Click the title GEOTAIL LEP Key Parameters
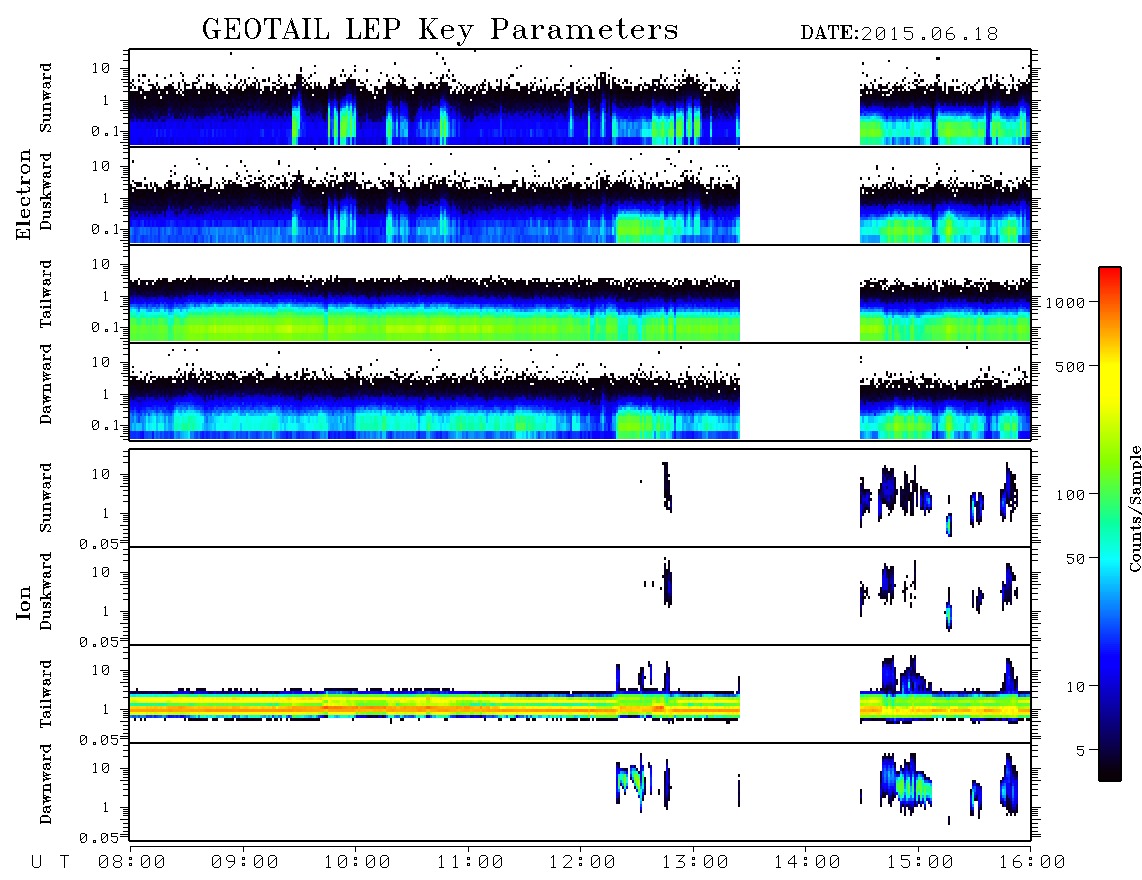The width and height of the screenshot is (1142, 880). (440, 31)
